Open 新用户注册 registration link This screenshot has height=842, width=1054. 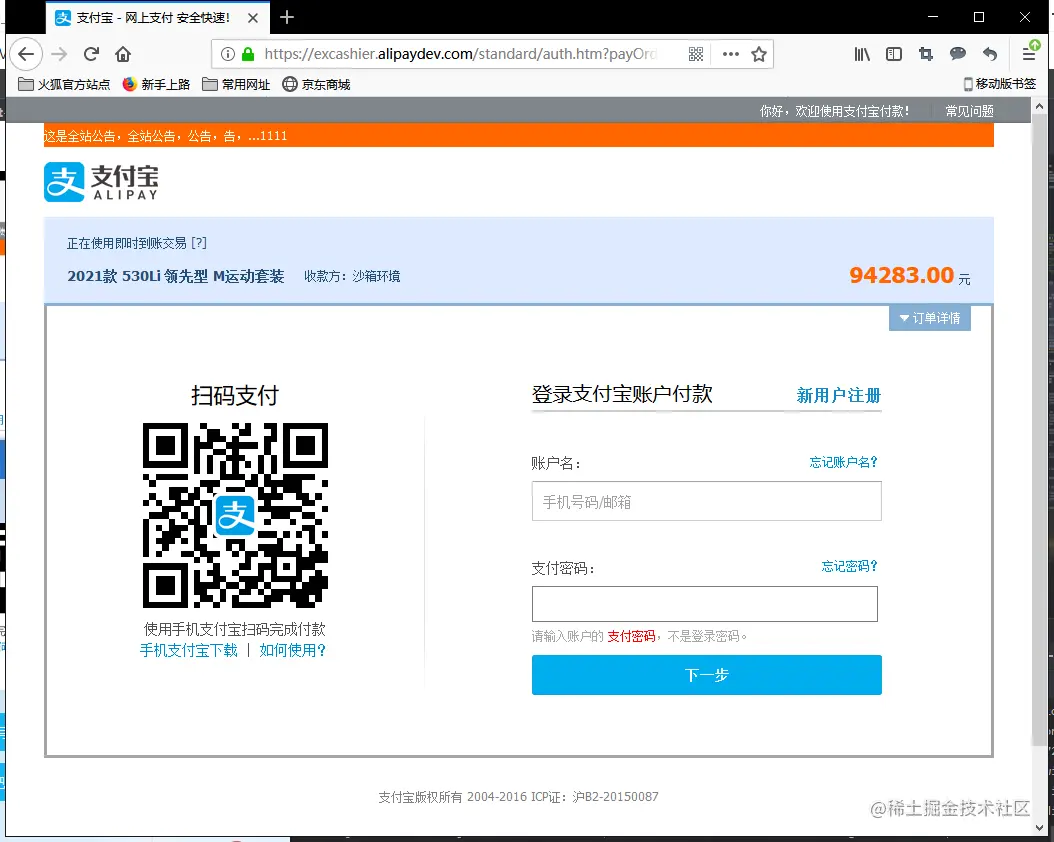pyautogui.click(x=838, y=395)
